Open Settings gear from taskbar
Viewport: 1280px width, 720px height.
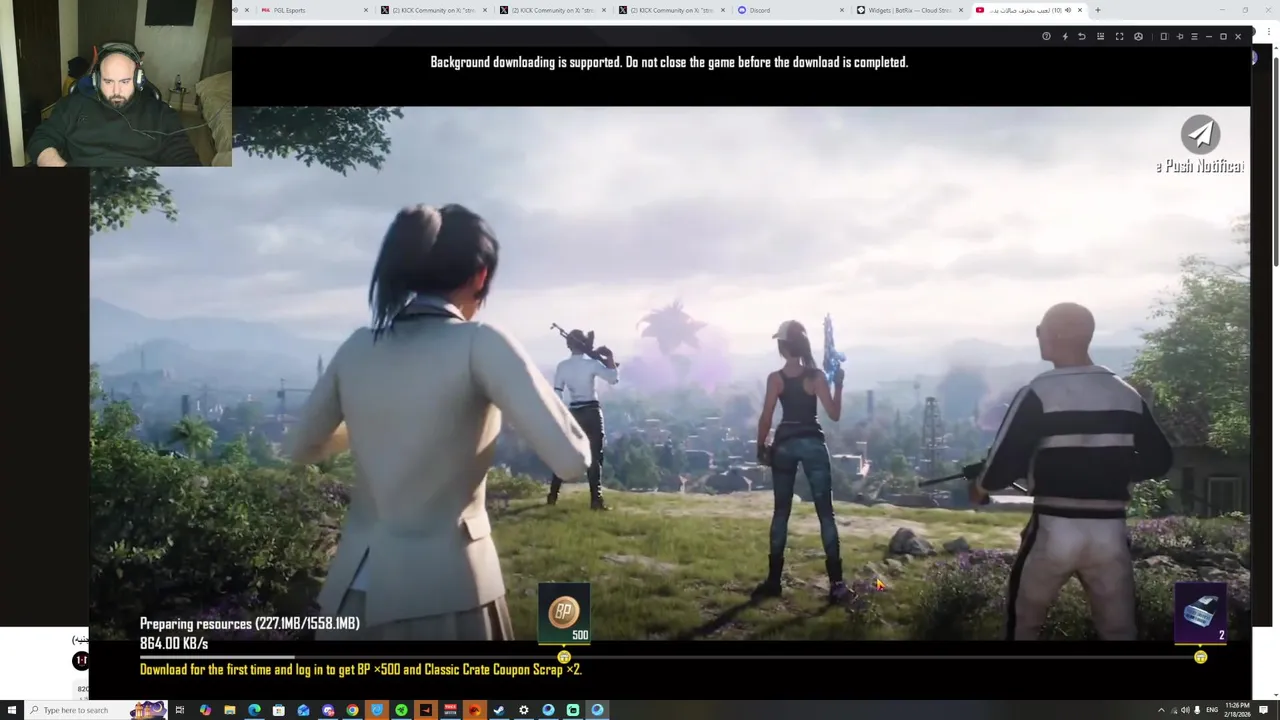[x=523, y=710]
